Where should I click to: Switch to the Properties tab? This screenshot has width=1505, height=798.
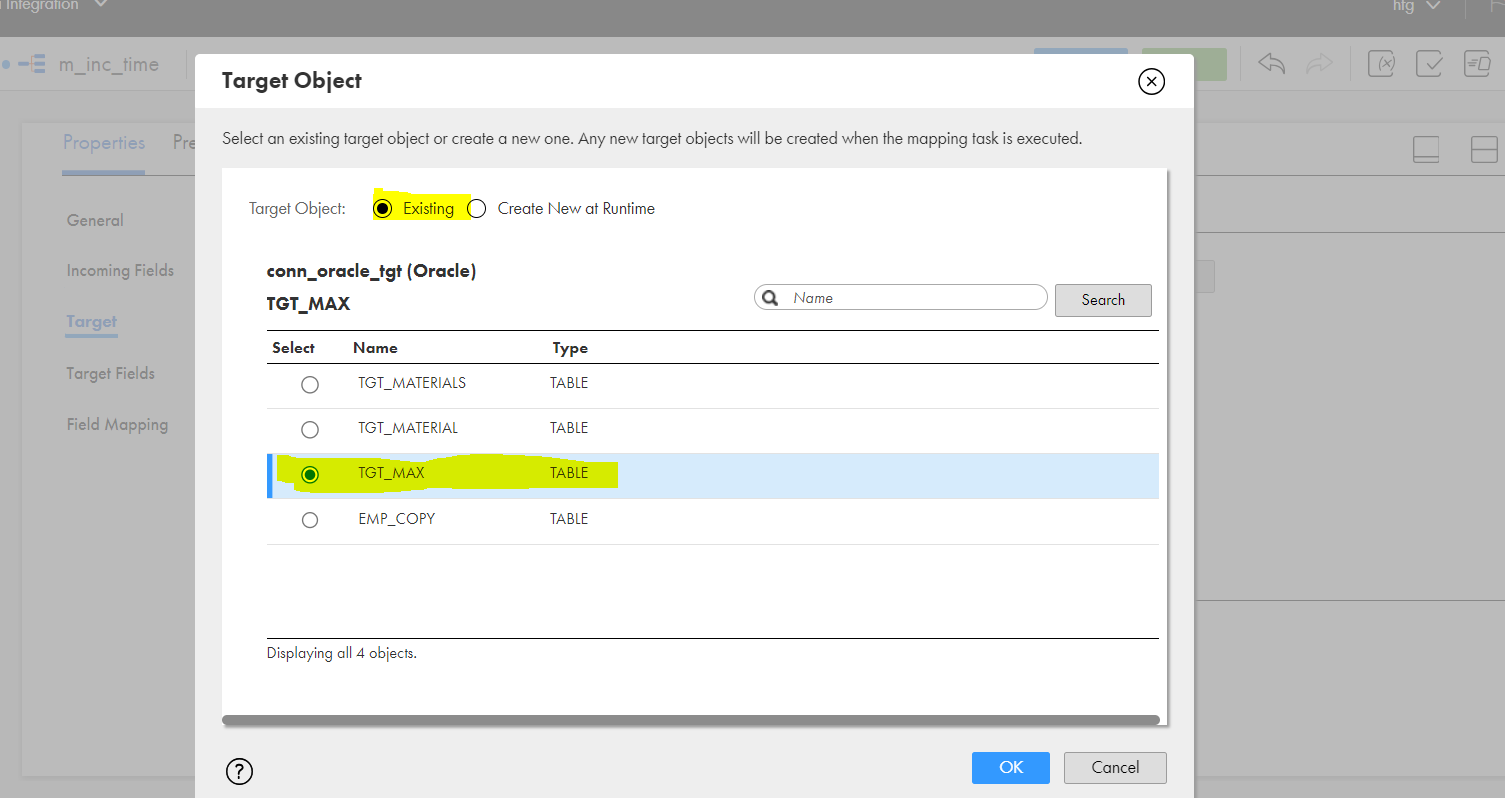[x=104, y=143]
